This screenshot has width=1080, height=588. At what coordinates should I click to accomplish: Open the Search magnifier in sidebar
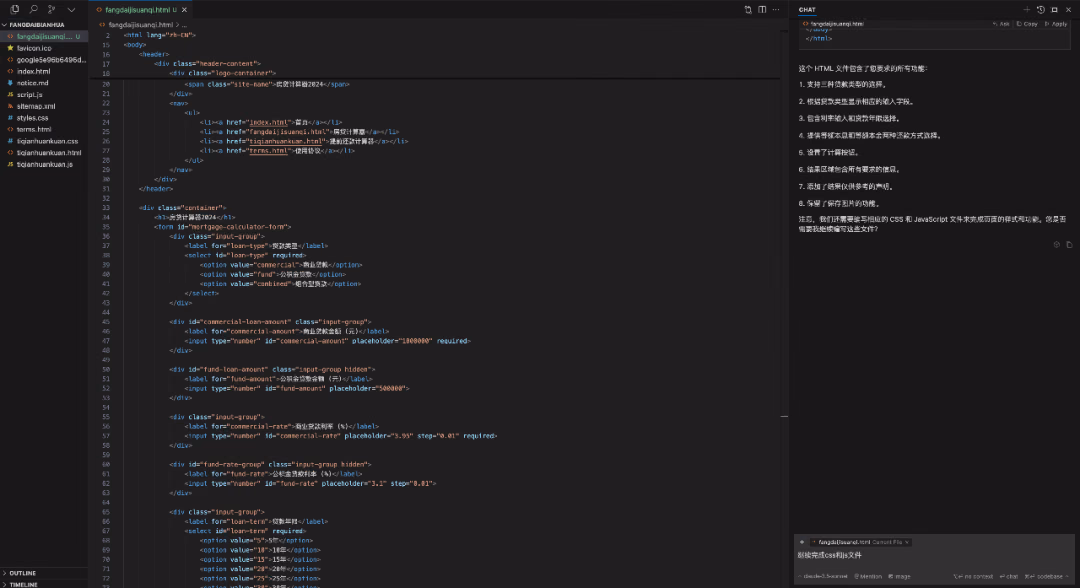[x=33, y=9]
